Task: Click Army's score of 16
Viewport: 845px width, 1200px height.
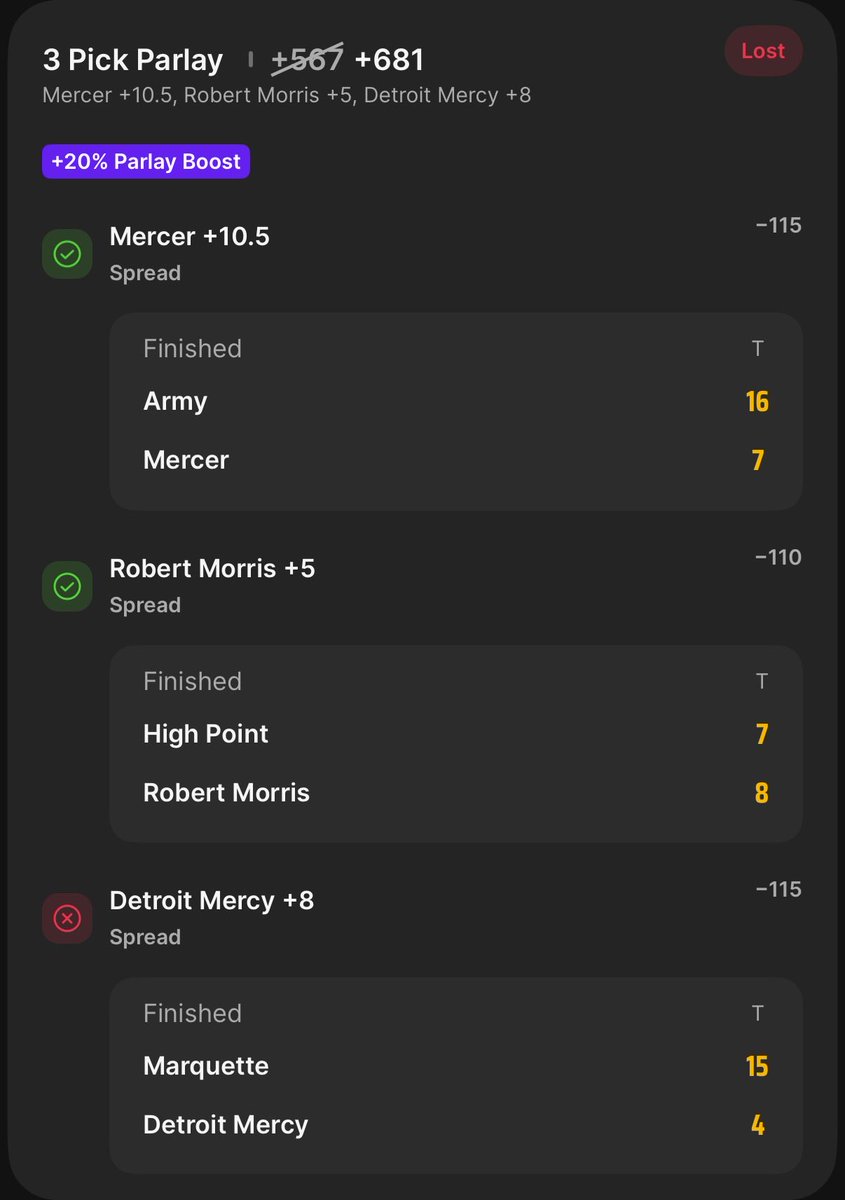Action: pos(757,402)
